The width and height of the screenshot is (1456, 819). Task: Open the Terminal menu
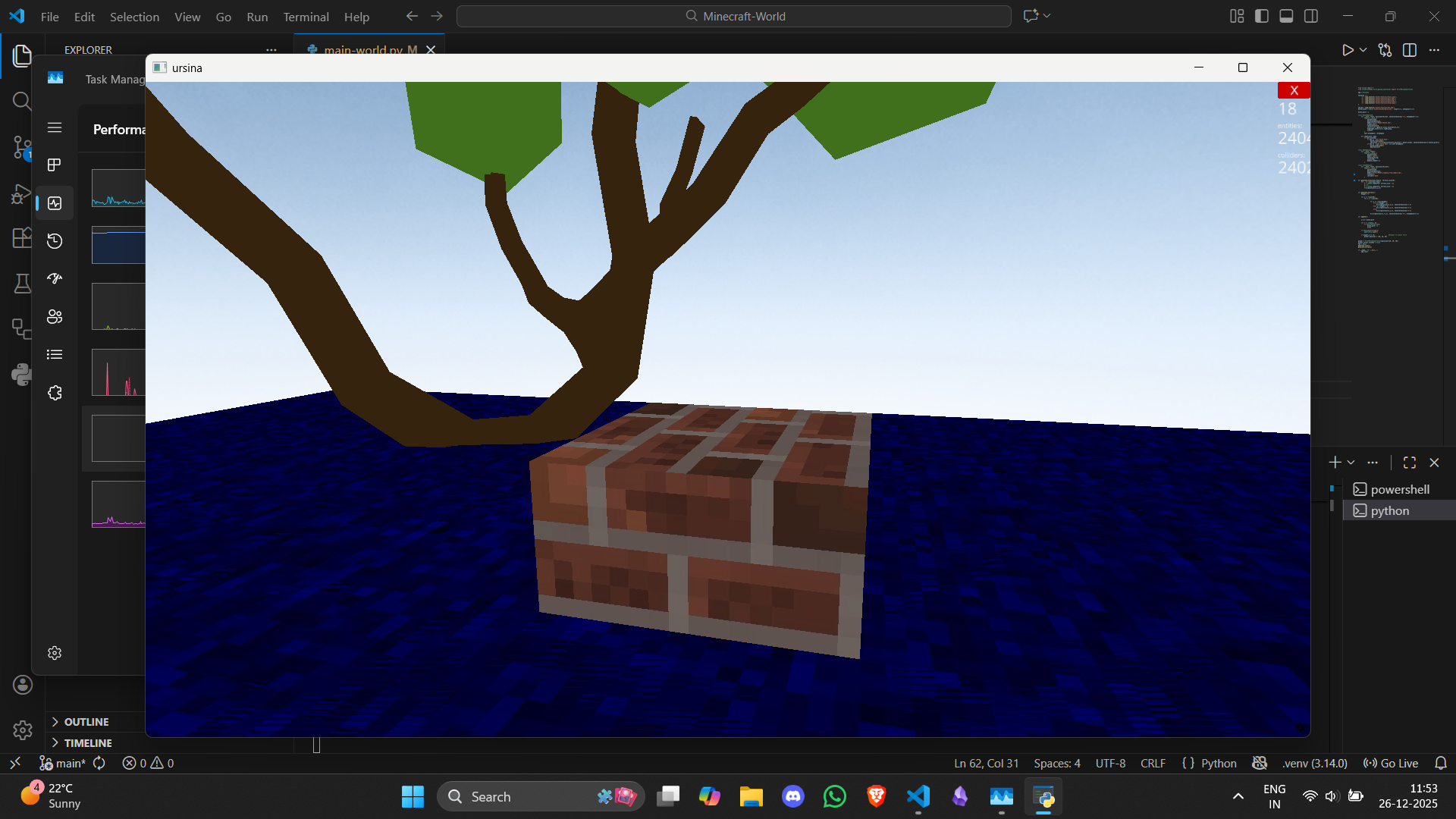pyautogui.click(x=306, y=17)
